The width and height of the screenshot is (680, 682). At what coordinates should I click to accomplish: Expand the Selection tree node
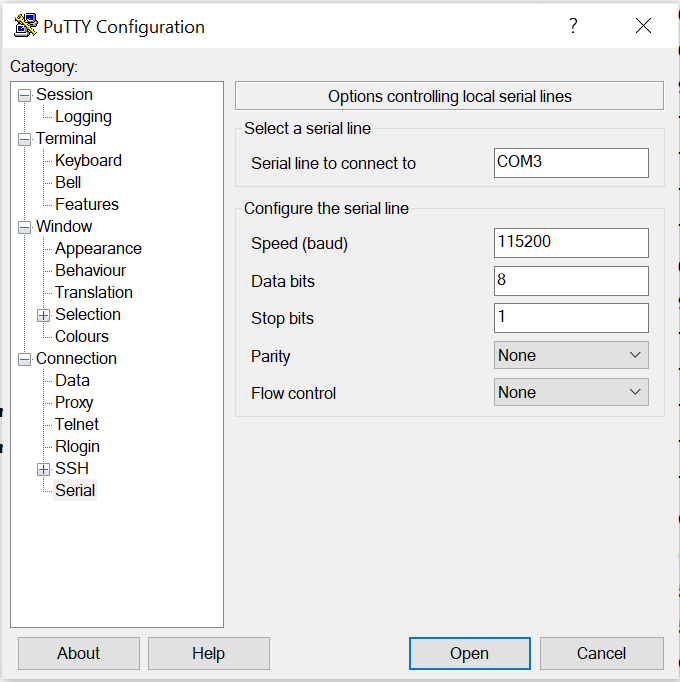[43, 315]
